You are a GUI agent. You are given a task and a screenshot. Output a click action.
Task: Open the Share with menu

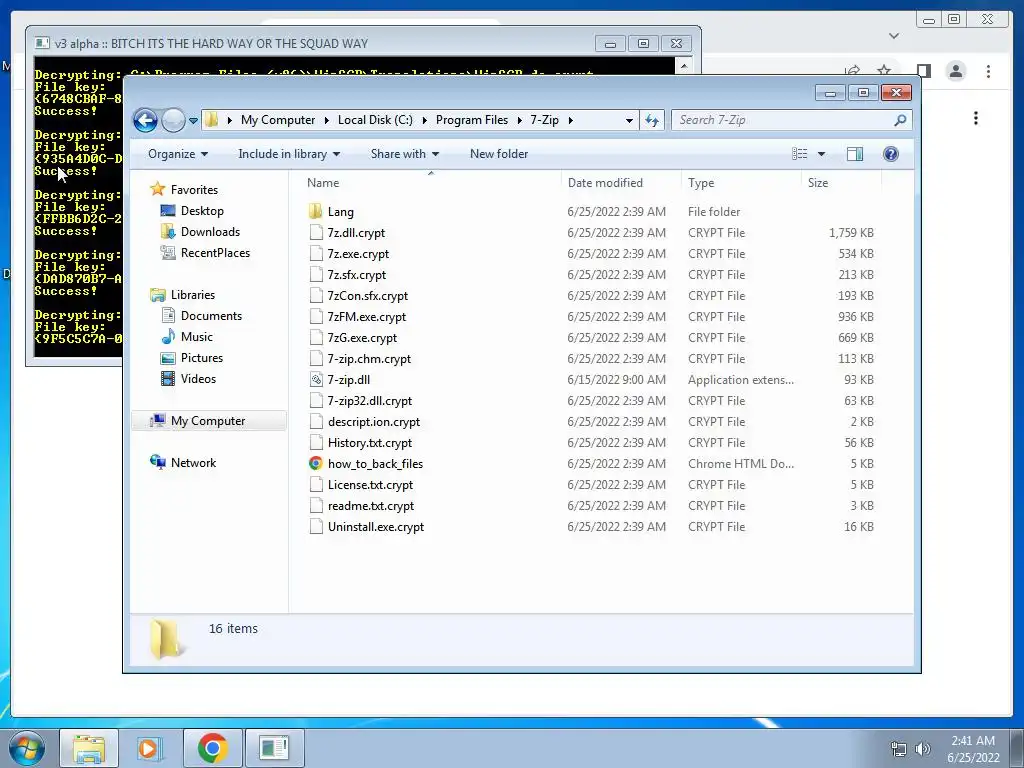[x=405, y=154]
